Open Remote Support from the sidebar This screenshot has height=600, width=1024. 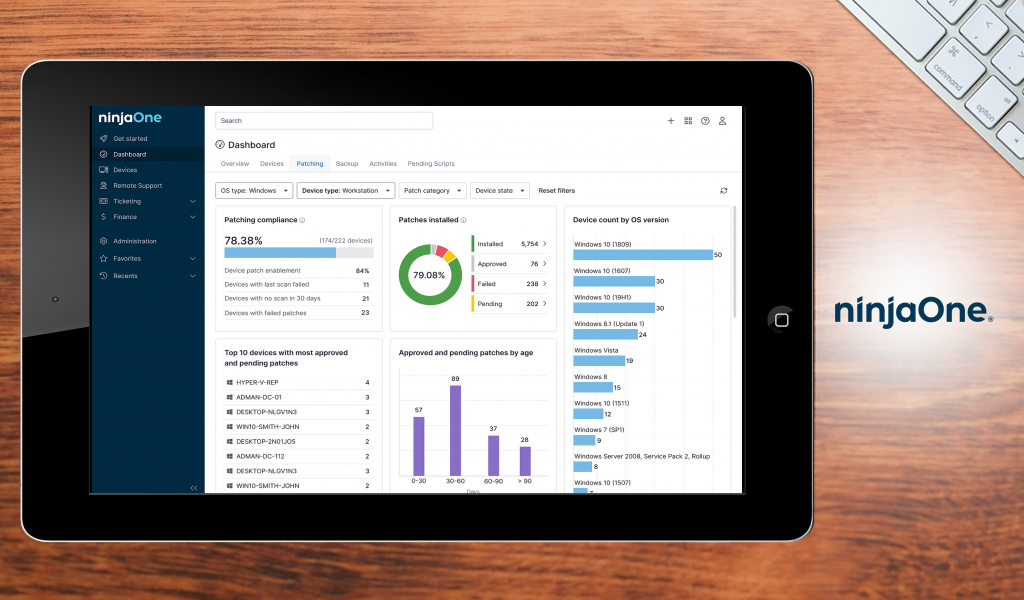[x=137, y=185]
